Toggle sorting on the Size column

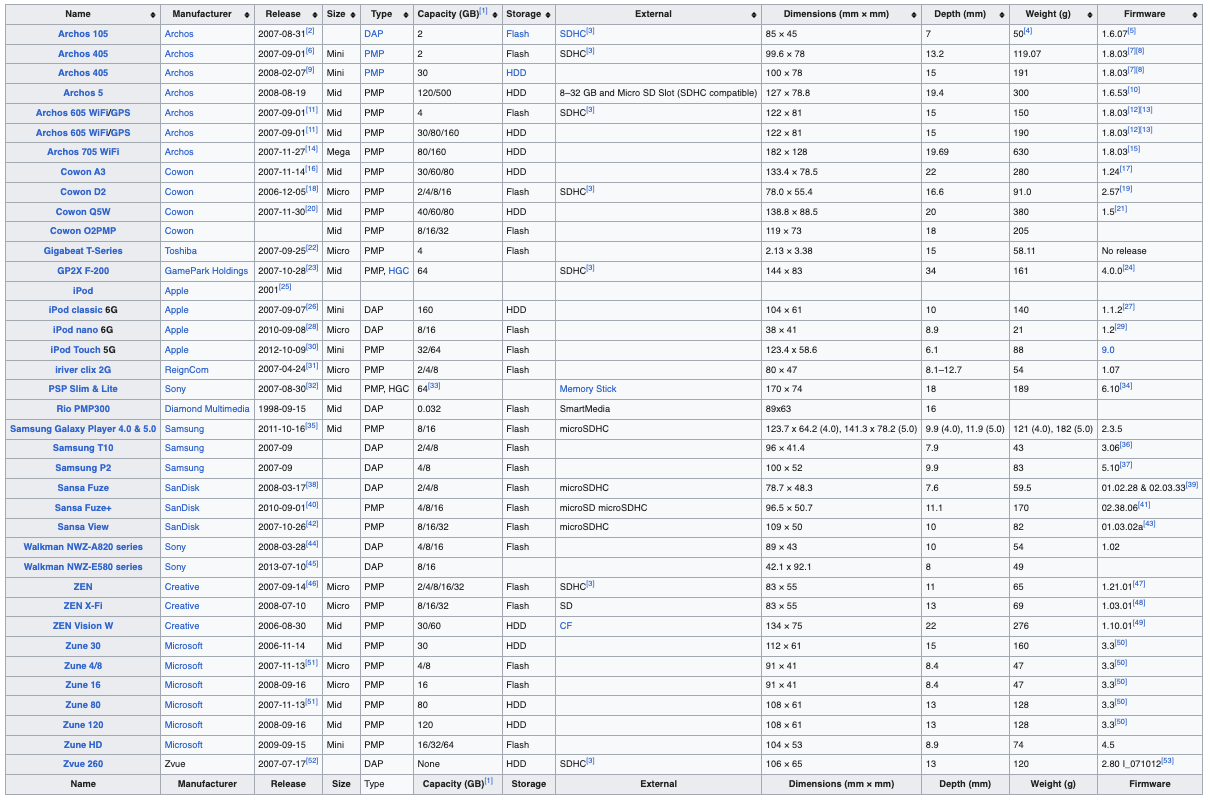(x=352, y=15)
